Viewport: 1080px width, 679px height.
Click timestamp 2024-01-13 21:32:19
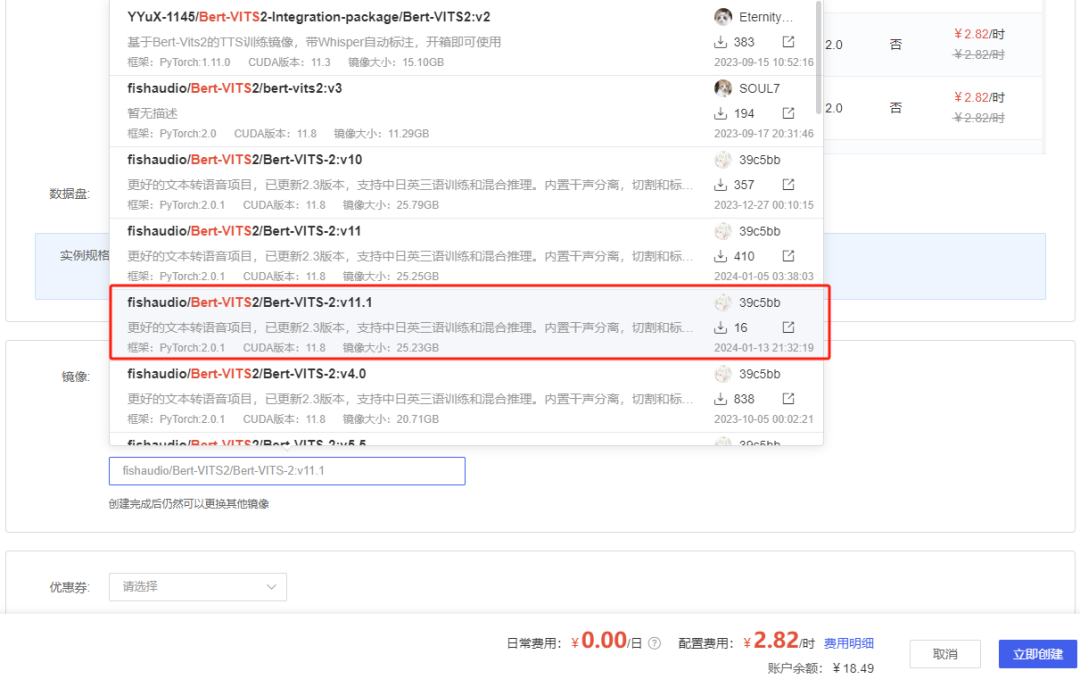click(x=764, y=348)
